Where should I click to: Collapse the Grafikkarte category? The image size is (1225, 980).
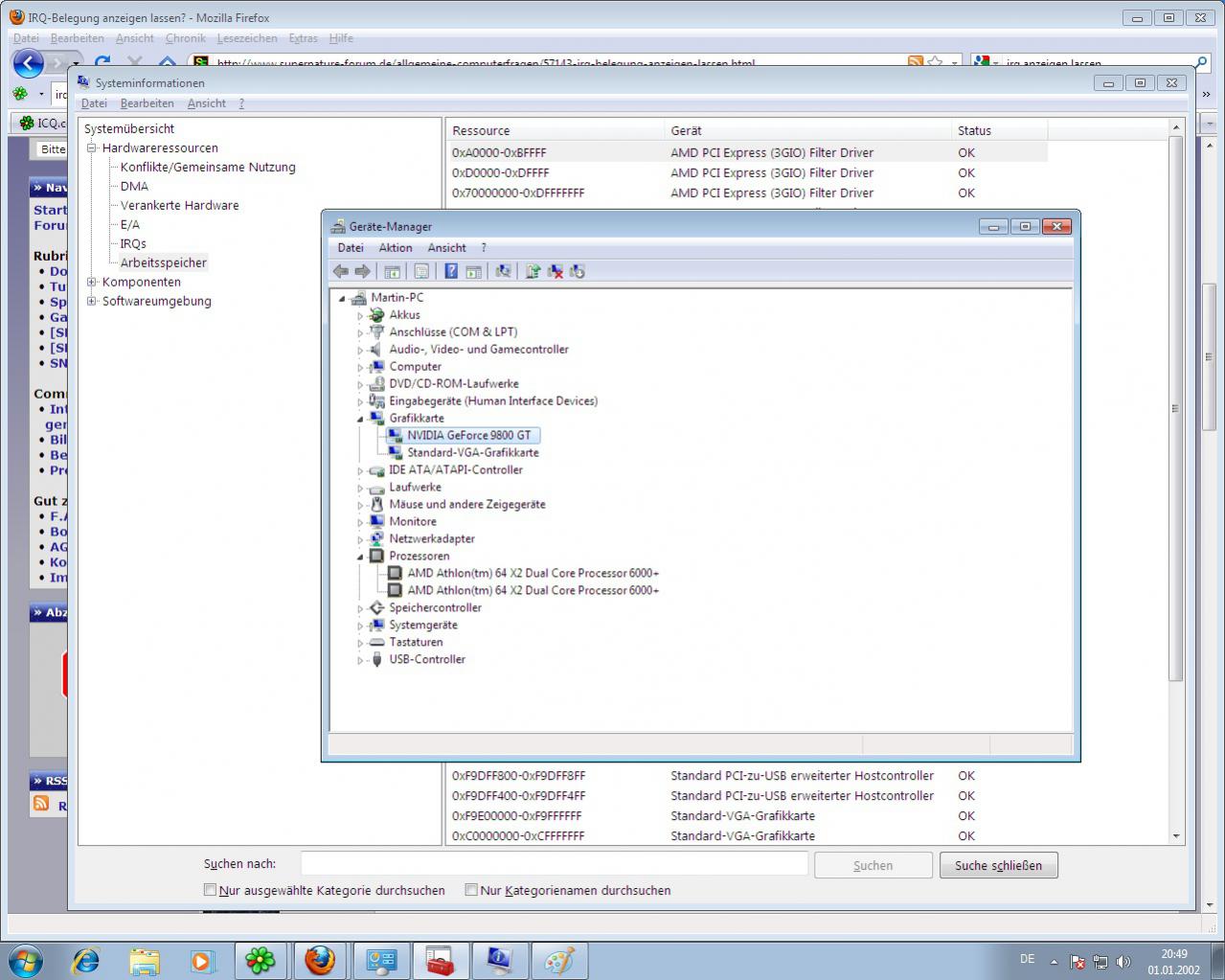click(x=360, y=419)
